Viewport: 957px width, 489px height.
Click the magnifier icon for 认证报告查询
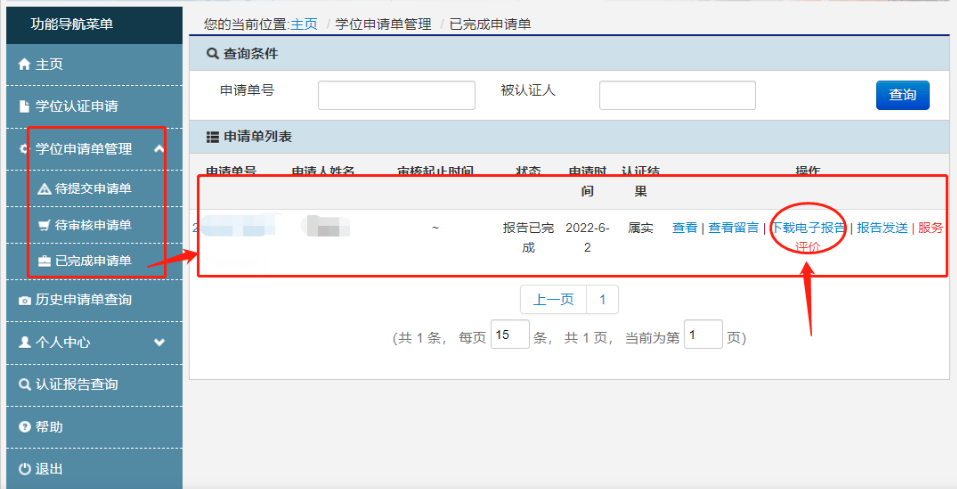[x=25, y=384]
